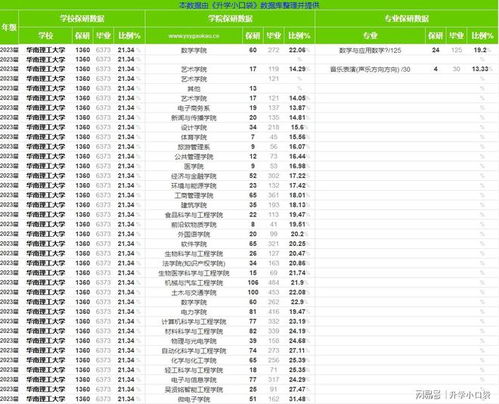
Task: Click the 416 graduates for 电力学院
Action: [x=274, y=312]
